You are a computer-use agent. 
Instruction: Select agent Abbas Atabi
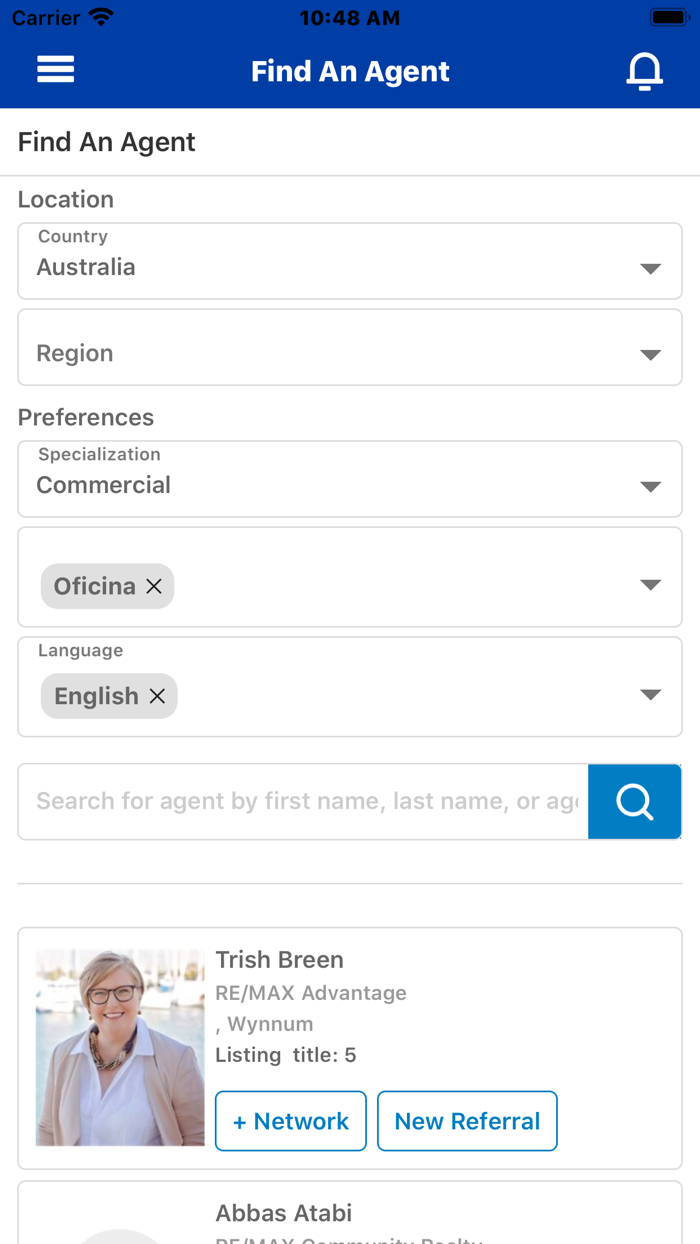283,1212
